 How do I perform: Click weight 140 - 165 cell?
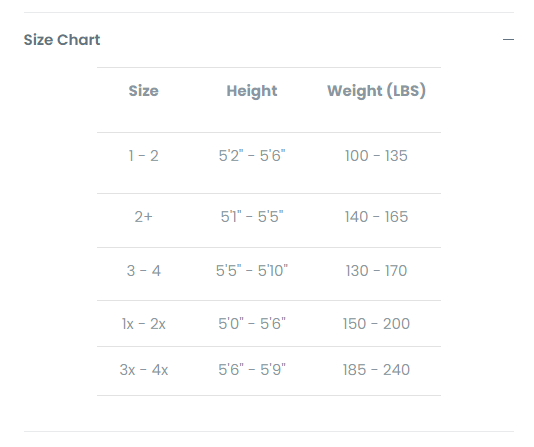(x=376, y=217)
